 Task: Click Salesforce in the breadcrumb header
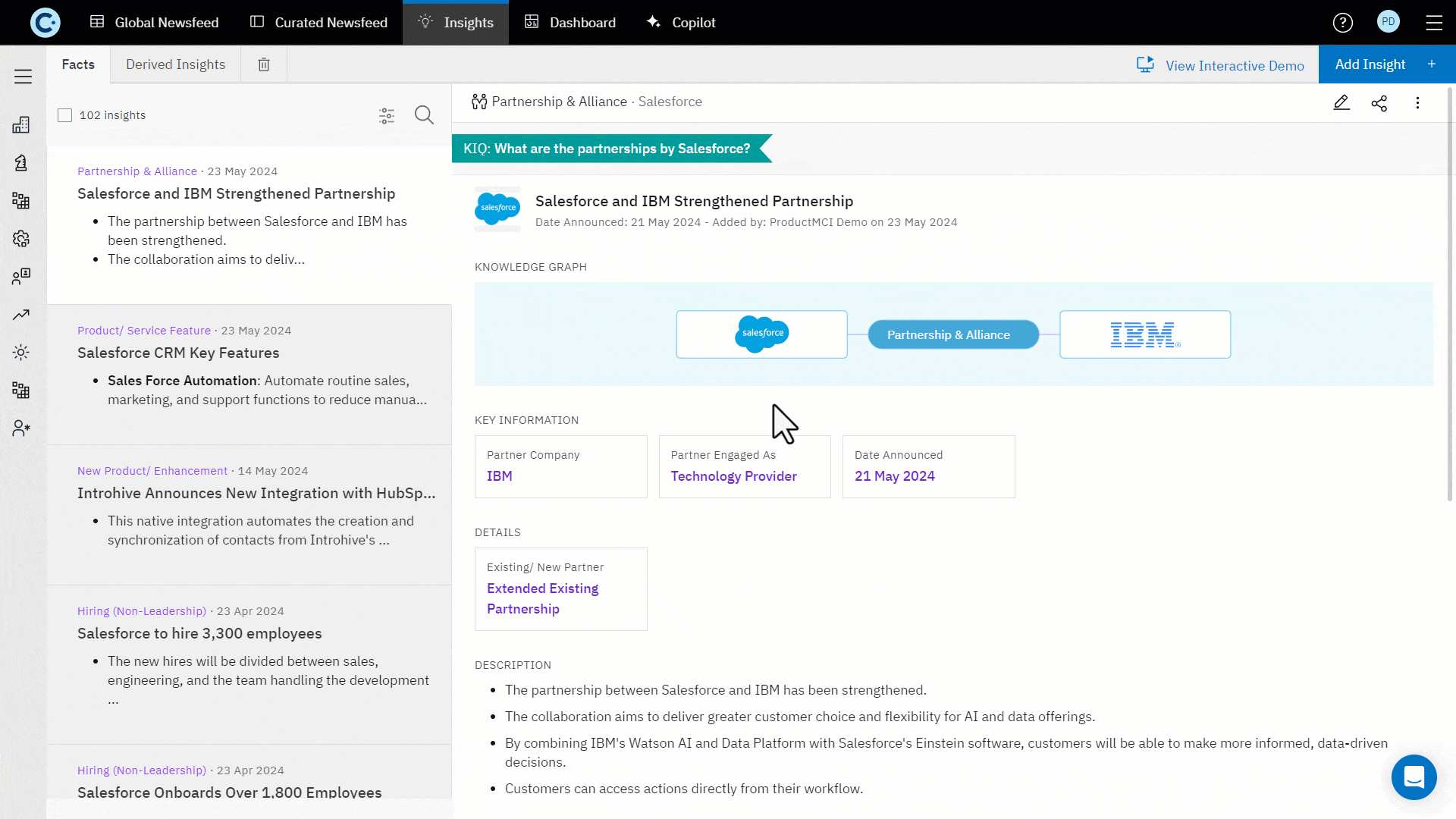point(670,102)
